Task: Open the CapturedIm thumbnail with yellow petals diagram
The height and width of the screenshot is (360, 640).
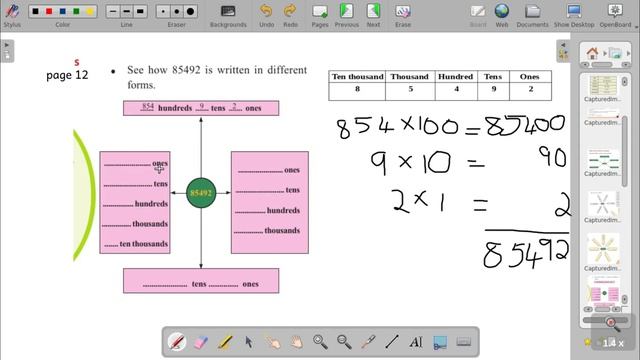Action: [x=603, y=250]
